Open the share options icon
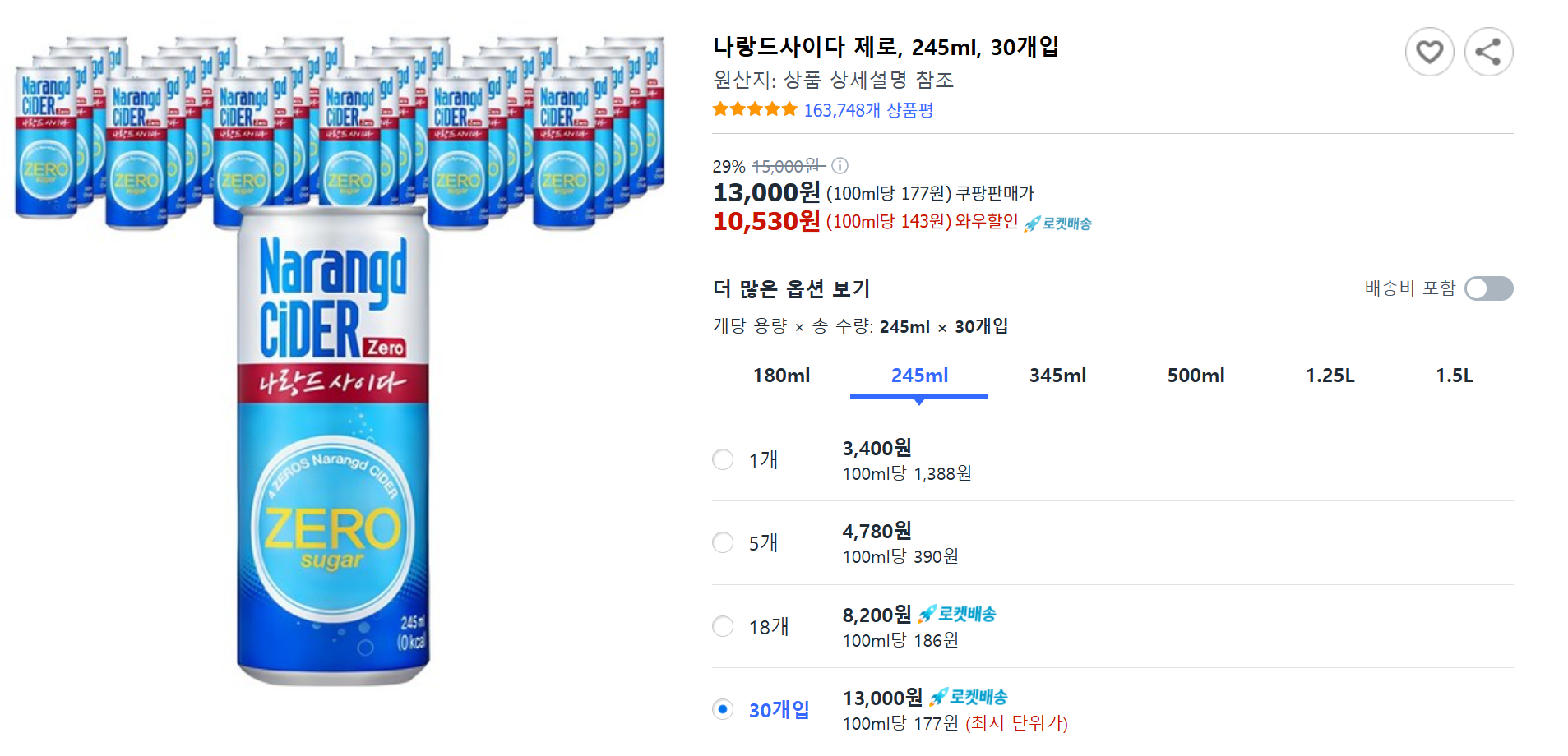 [1488, 51]
